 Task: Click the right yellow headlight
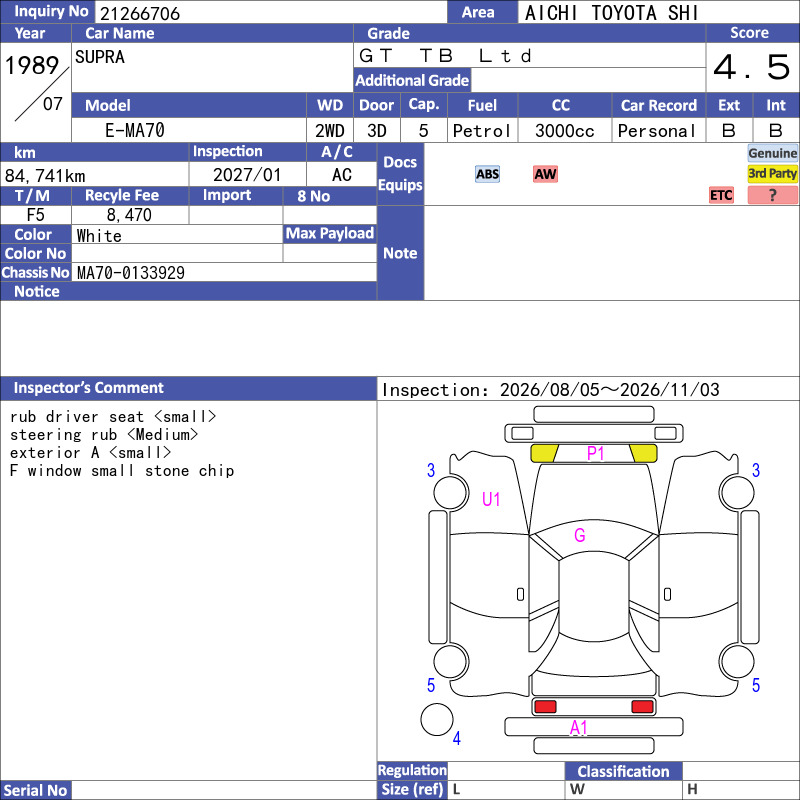click(643, 453)
